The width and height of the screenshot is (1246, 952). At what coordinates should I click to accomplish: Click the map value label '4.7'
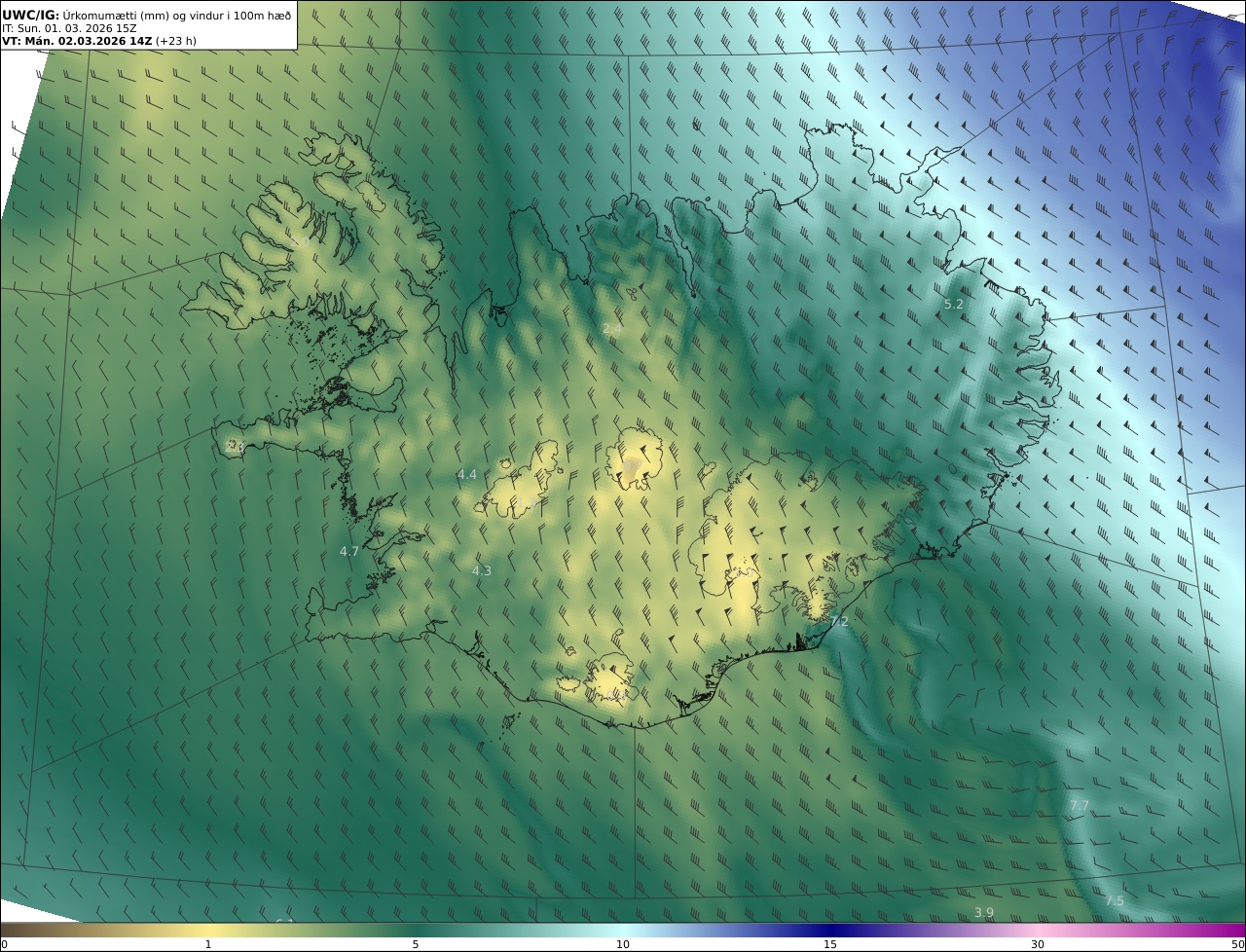click(349, 551)
